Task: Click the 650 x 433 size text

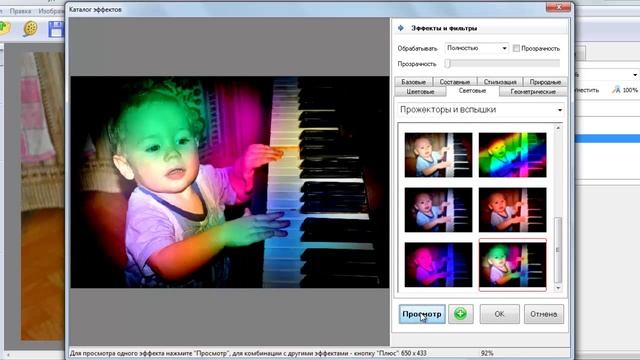Action: pyautogui.click(x=415, y=353)
